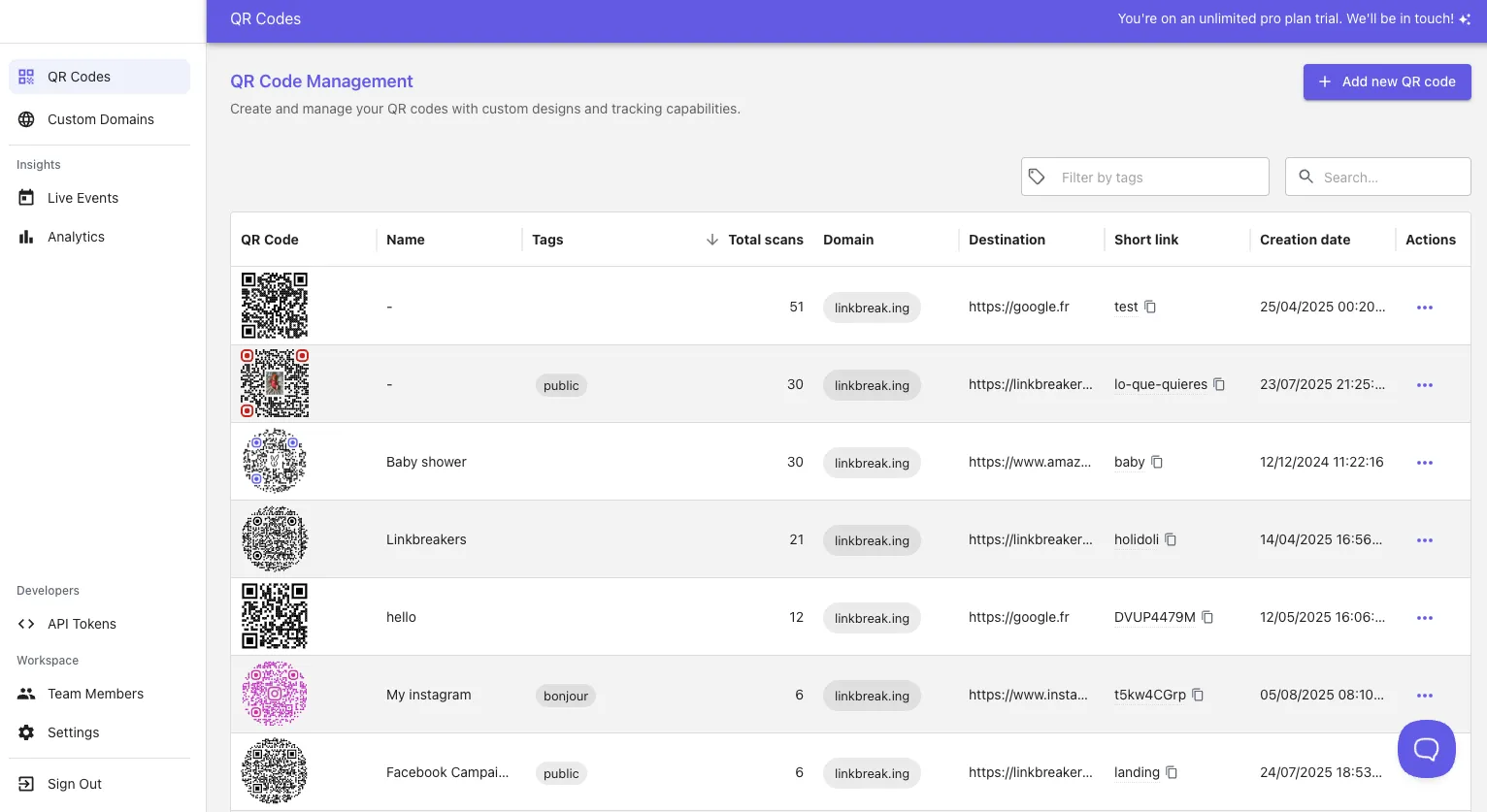Open the Filter by tags combo box
This screenshot has height=812, width=1487.
[x=1145, y=177]
